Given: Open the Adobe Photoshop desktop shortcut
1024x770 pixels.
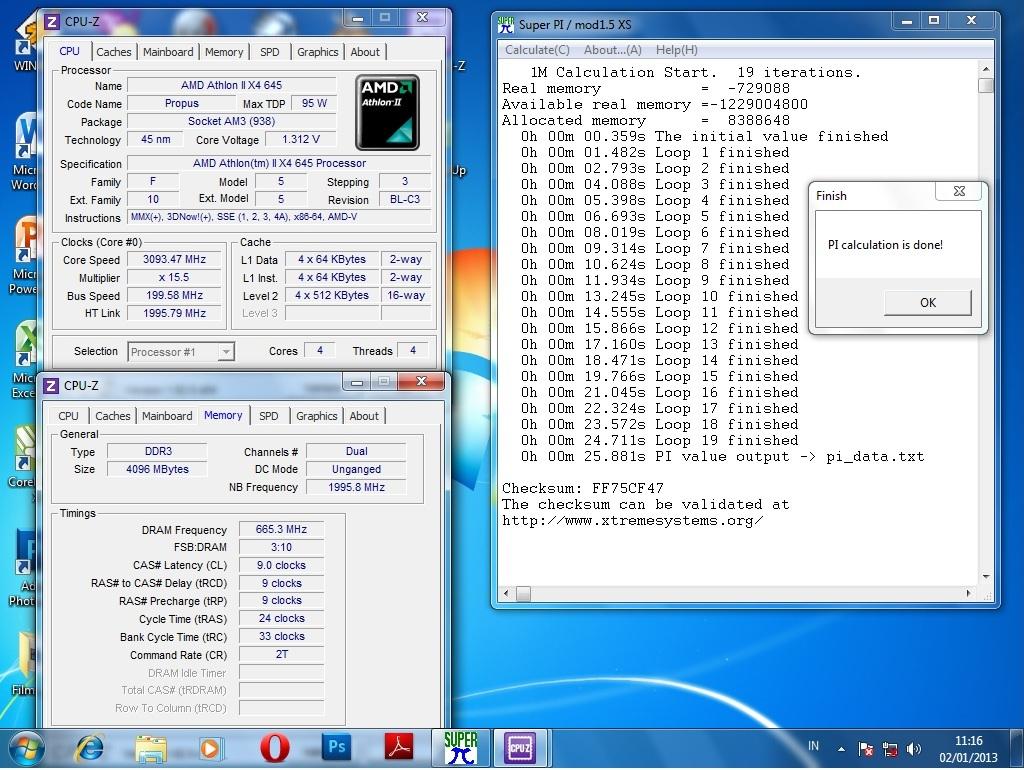Looking at the screenshot, I should click(x=23, y=567).
